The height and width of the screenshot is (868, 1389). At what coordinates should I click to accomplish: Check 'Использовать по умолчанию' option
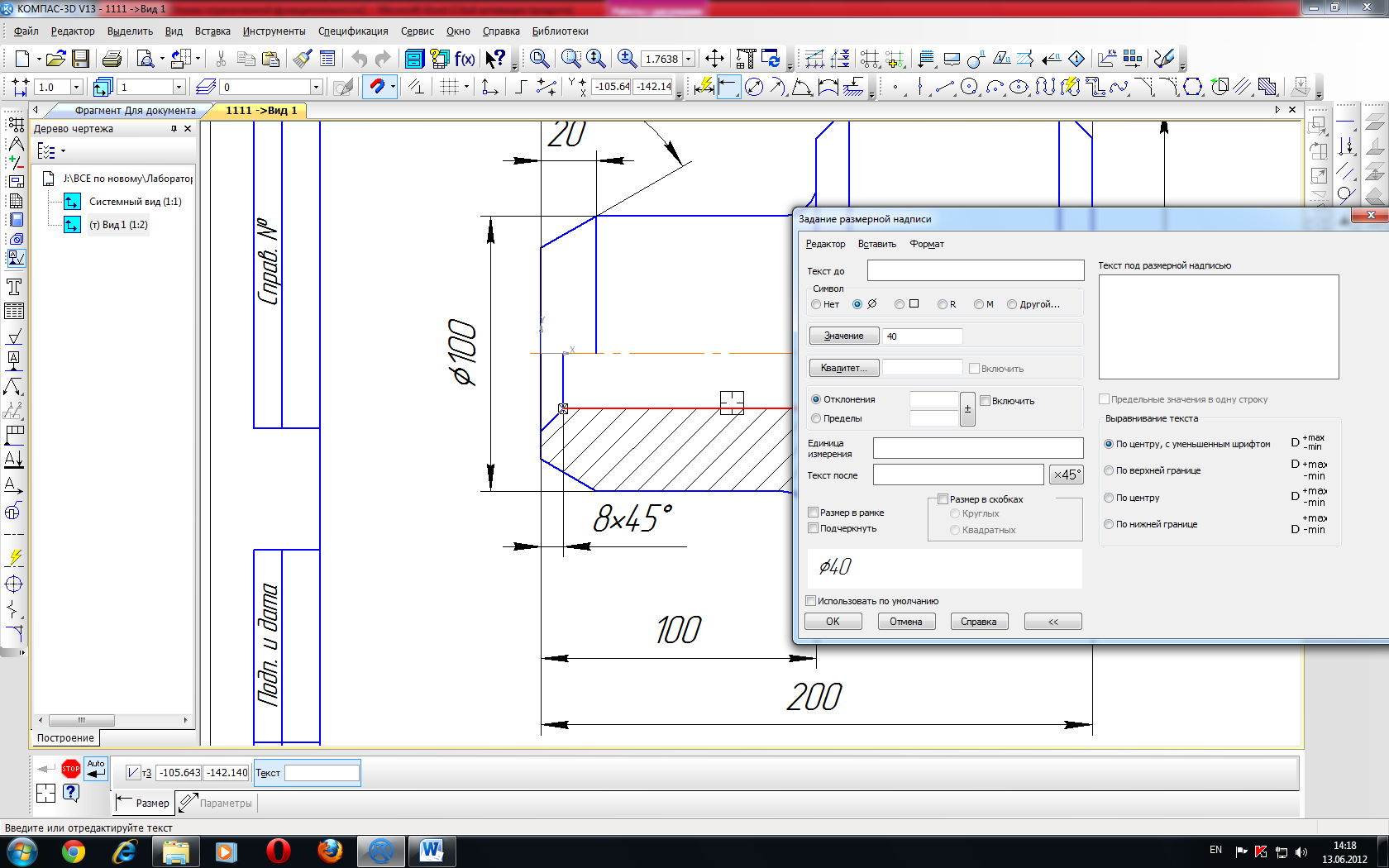click(x=811, y=601)
